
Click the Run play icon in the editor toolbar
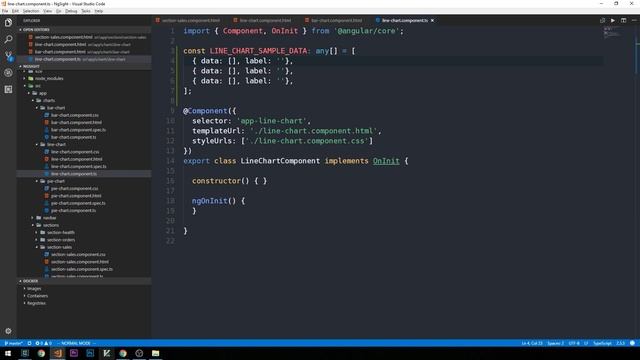(613, 20)
